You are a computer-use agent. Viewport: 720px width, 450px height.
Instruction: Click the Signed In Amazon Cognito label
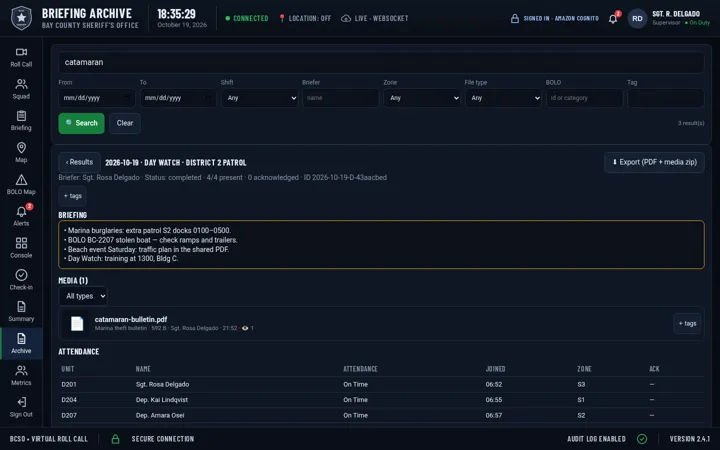tap(561, 18)
